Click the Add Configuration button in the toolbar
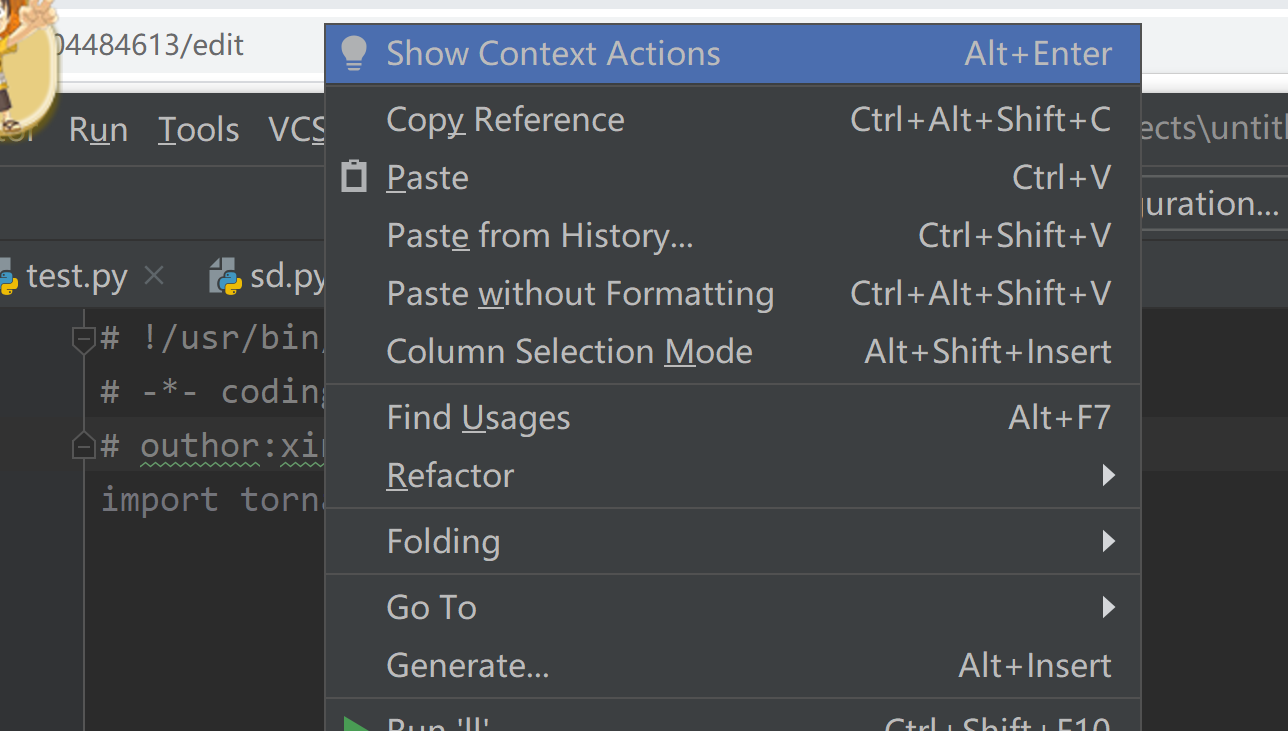Viewport: 1288px width, 731px height. [1210, 204]
